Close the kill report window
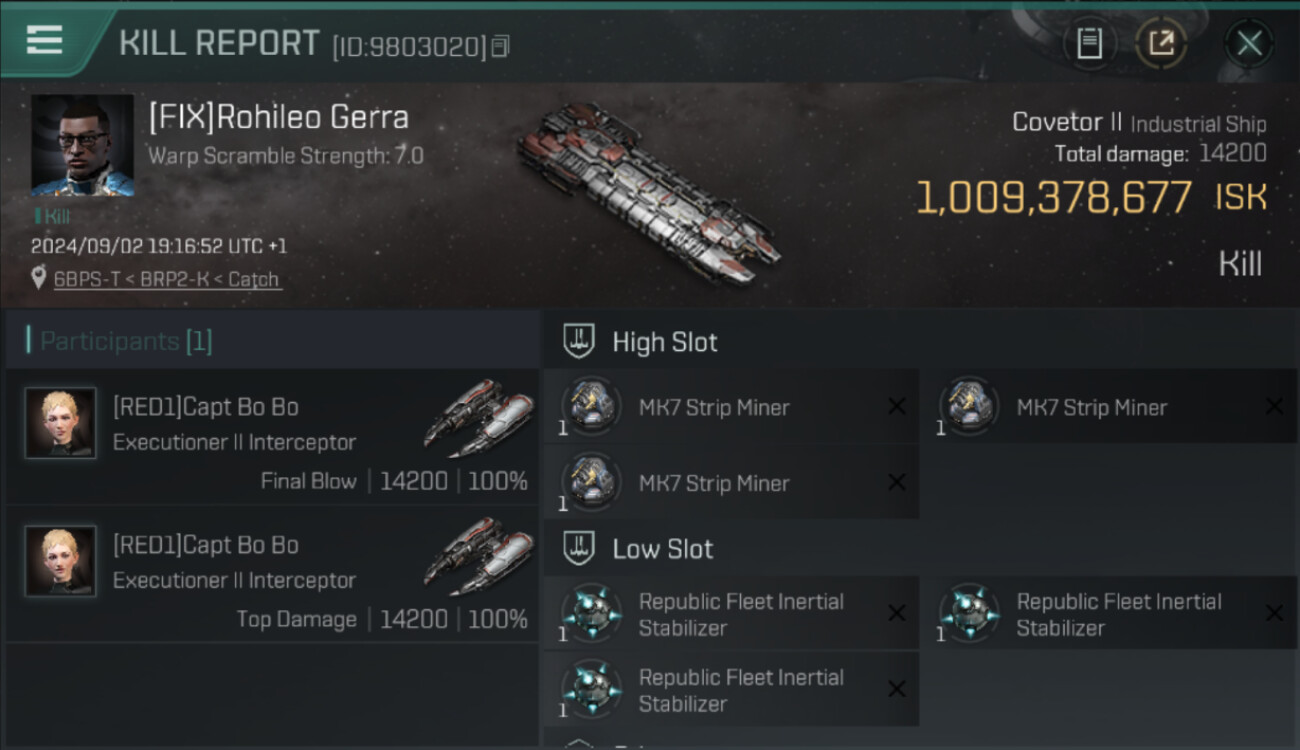Viewport: 1300px width, 750px height. point(1249,43)
